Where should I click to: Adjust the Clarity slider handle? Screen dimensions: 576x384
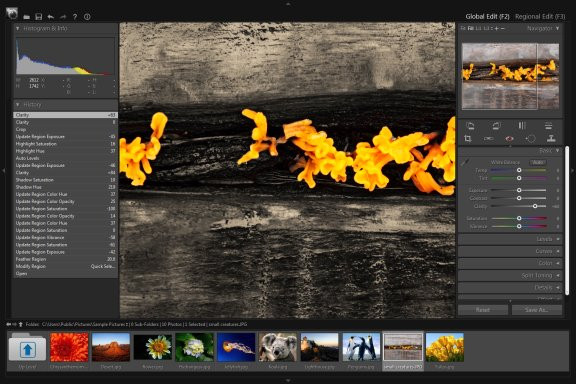tap(535, 206)
